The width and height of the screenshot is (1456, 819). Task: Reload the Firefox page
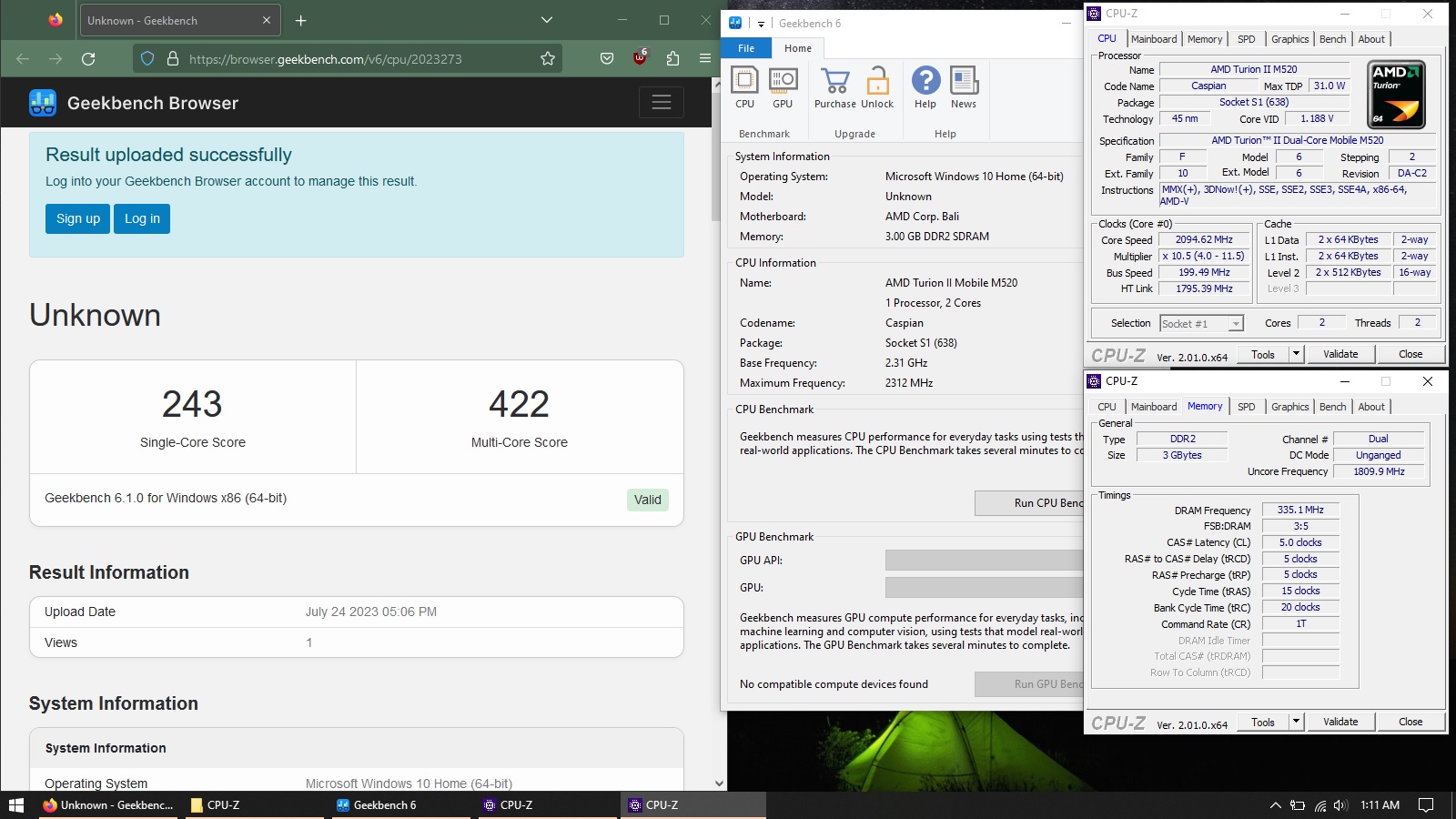[x=88, y=58]
